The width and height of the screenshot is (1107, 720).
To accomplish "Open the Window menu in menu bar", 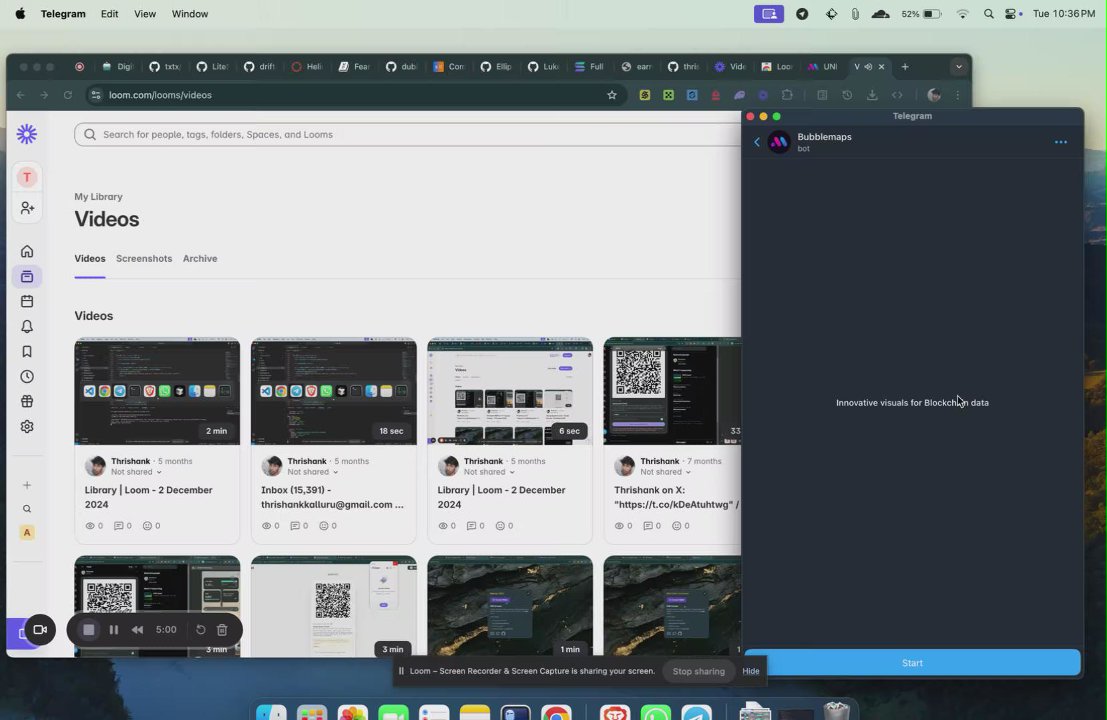I will click(x=190, y=14).
